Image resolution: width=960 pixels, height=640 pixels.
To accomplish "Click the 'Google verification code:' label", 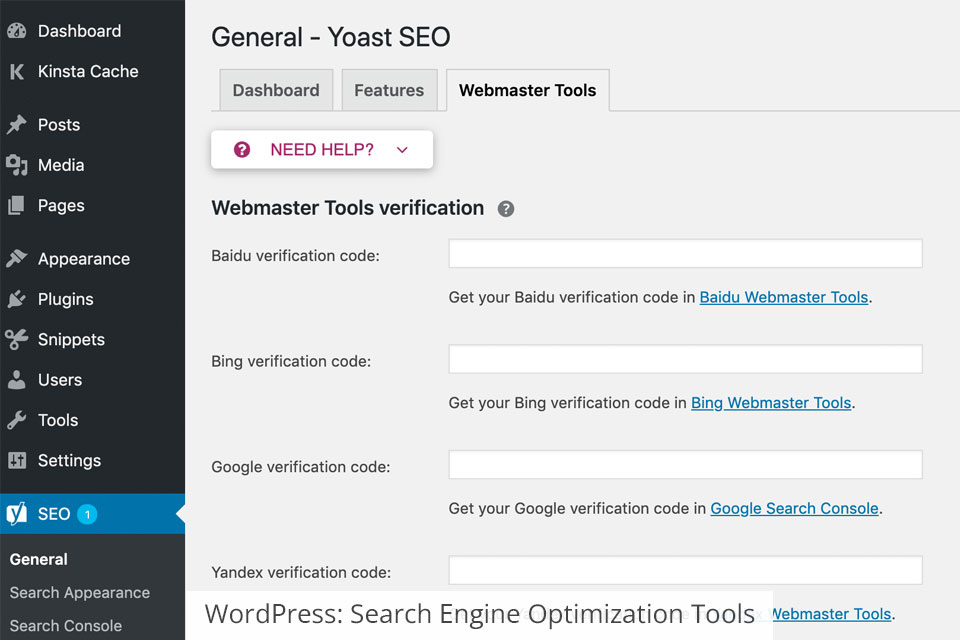I will coord(301,467).
